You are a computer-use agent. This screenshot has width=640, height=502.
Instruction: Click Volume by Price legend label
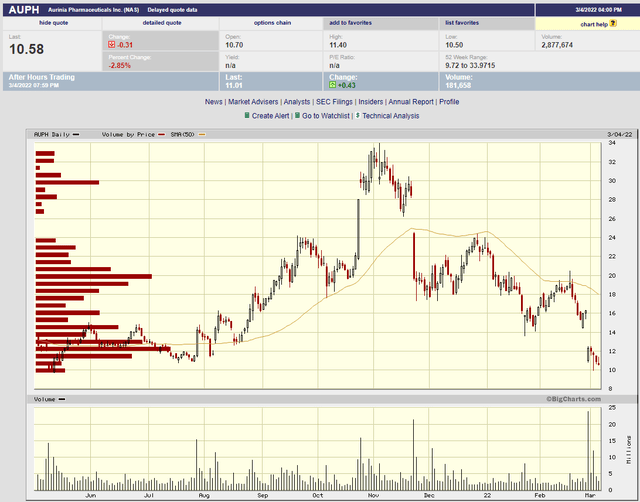[x=128, y=134]
